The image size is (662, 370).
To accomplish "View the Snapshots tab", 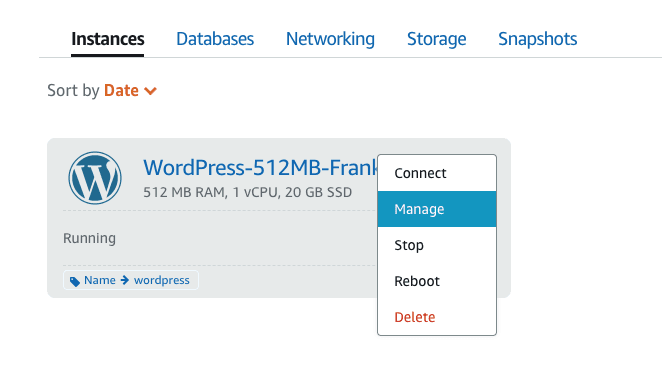I will click(537, 39).
